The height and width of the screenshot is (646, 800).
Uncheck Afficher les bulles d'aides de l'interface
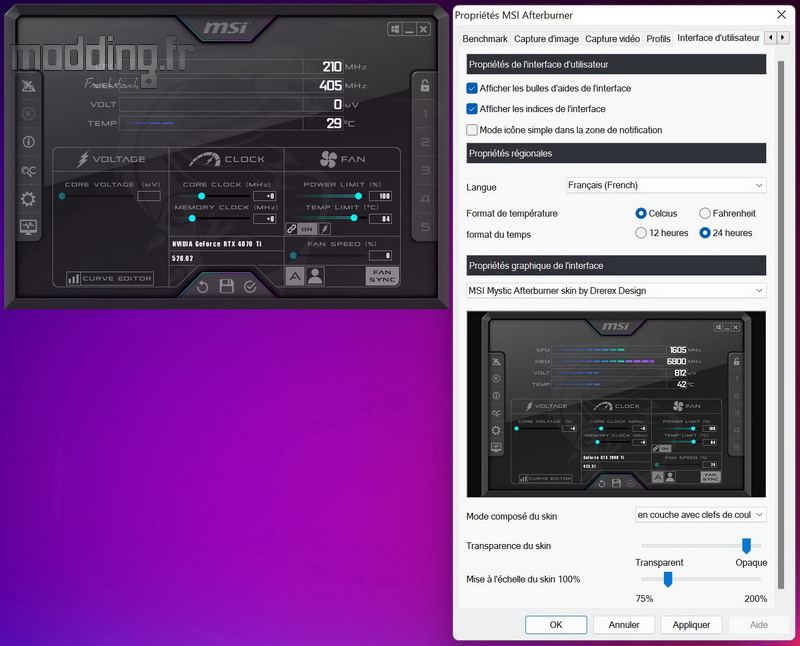point(472,88)
